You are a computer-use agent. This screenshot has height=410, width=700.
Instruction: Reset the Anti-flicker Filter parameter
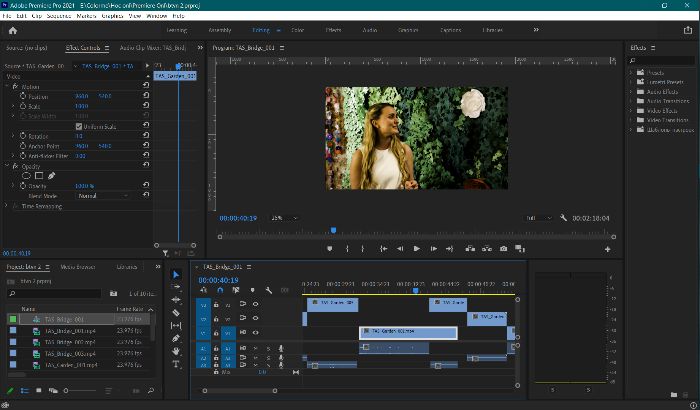pyautogui.click(x=146, y=155)
